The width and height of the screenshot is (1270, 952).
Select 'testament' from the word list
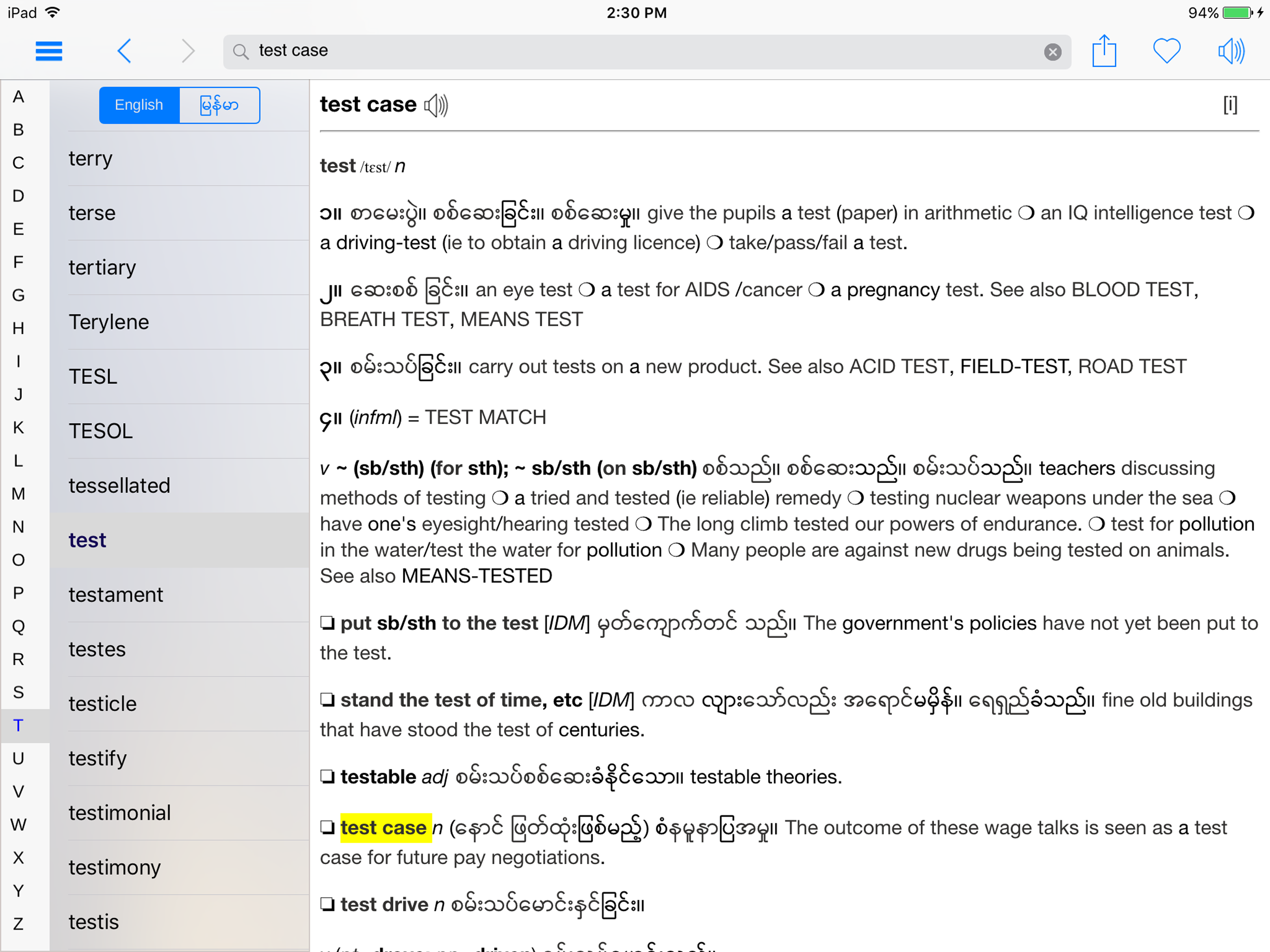tap(116, 595)
